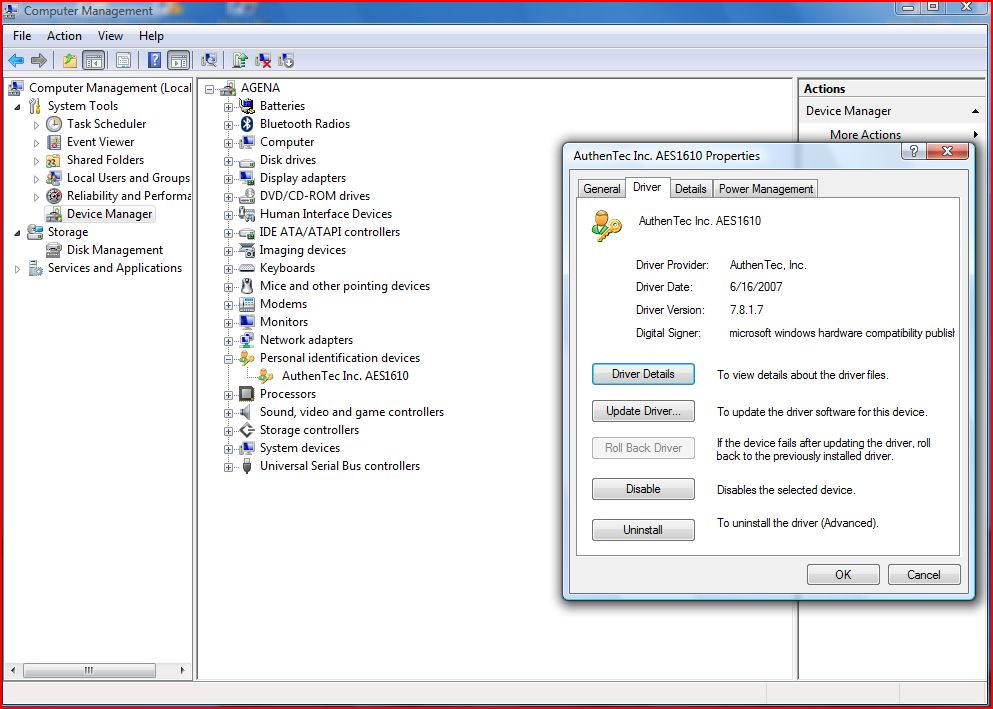Click the Sound, video and game controllers icon
993x709 pixels.
[247, 412]
